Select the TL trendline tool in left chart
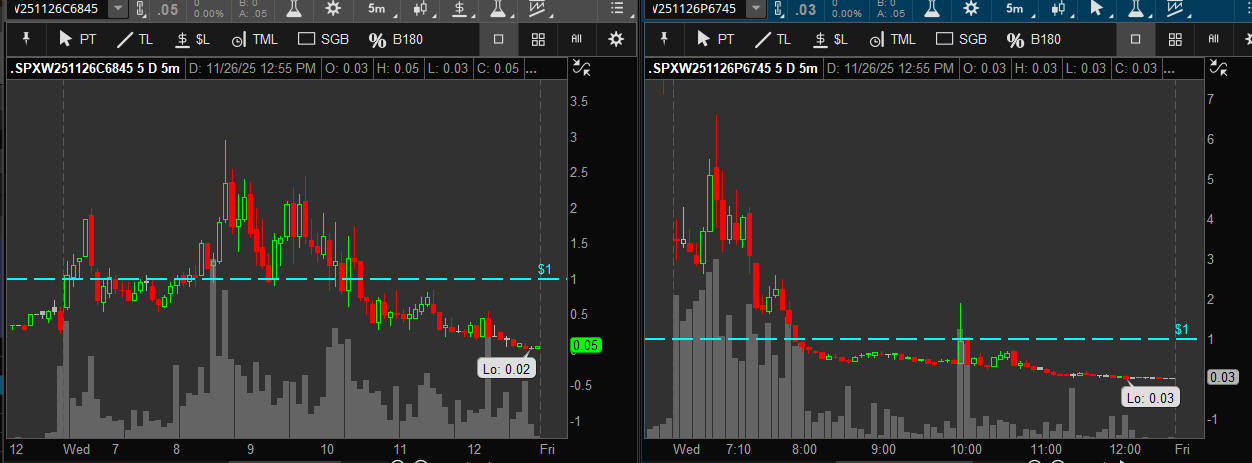The height and width of the screenshot is (463, 1252). 134,39
